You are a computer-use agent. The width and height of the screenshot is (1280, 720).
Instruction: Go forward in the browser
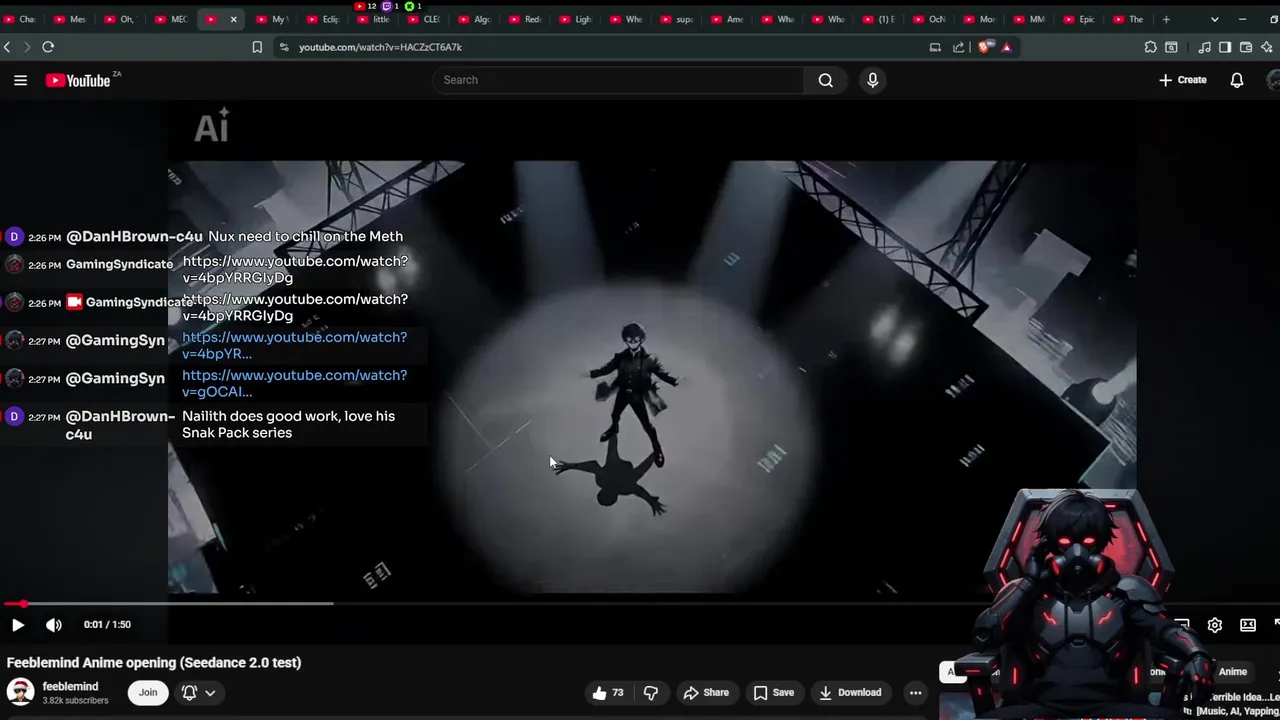click(x=27, y=47)
